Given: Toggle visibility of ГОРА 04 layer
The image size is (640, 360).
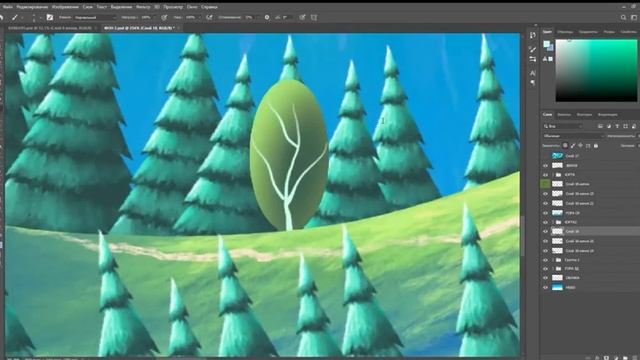Looking at the screenshot, I should pyautogui.click(x=545, y=213).
